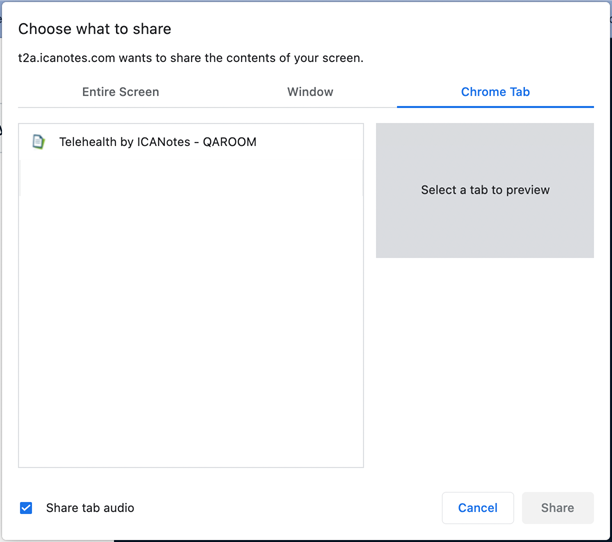Toggle the Share tab audio checkbox
612x542 pixels.
pos(26,508)
